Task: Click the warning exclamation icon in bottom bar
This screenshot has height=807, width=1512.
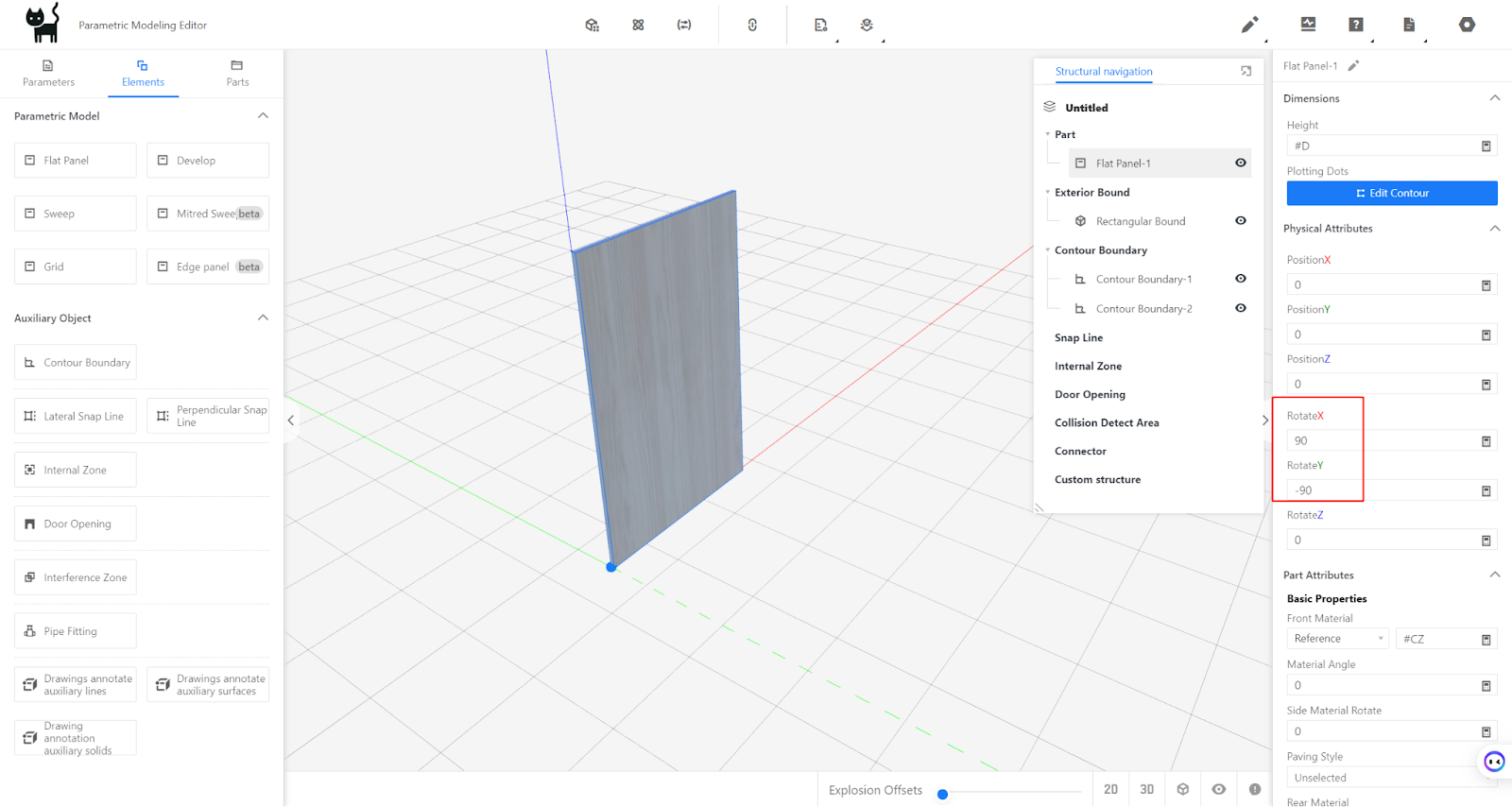Action: [1254, 789]
